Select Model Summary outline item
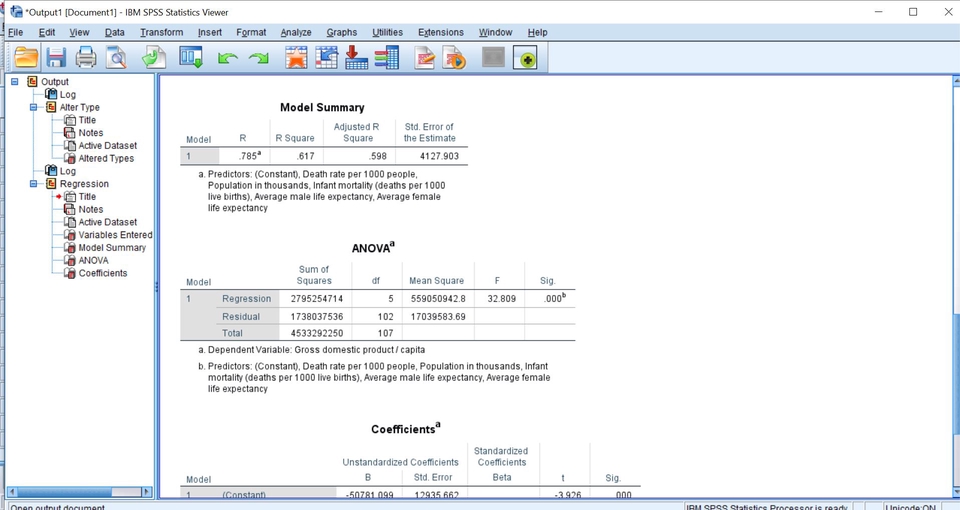Image resolution: width=960 pixels, height=510 pixels. pyautogui.click(x=112, y=248)
